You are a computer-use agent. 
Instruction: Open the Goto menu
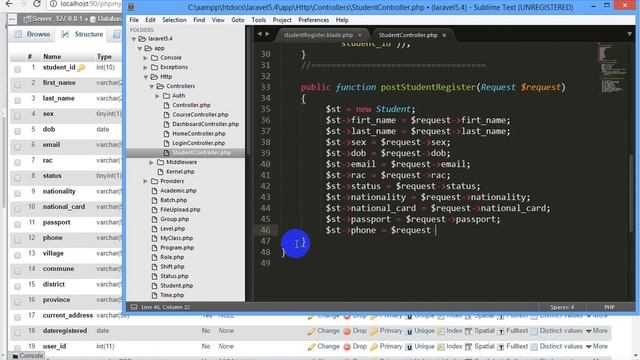click(238, 20)
